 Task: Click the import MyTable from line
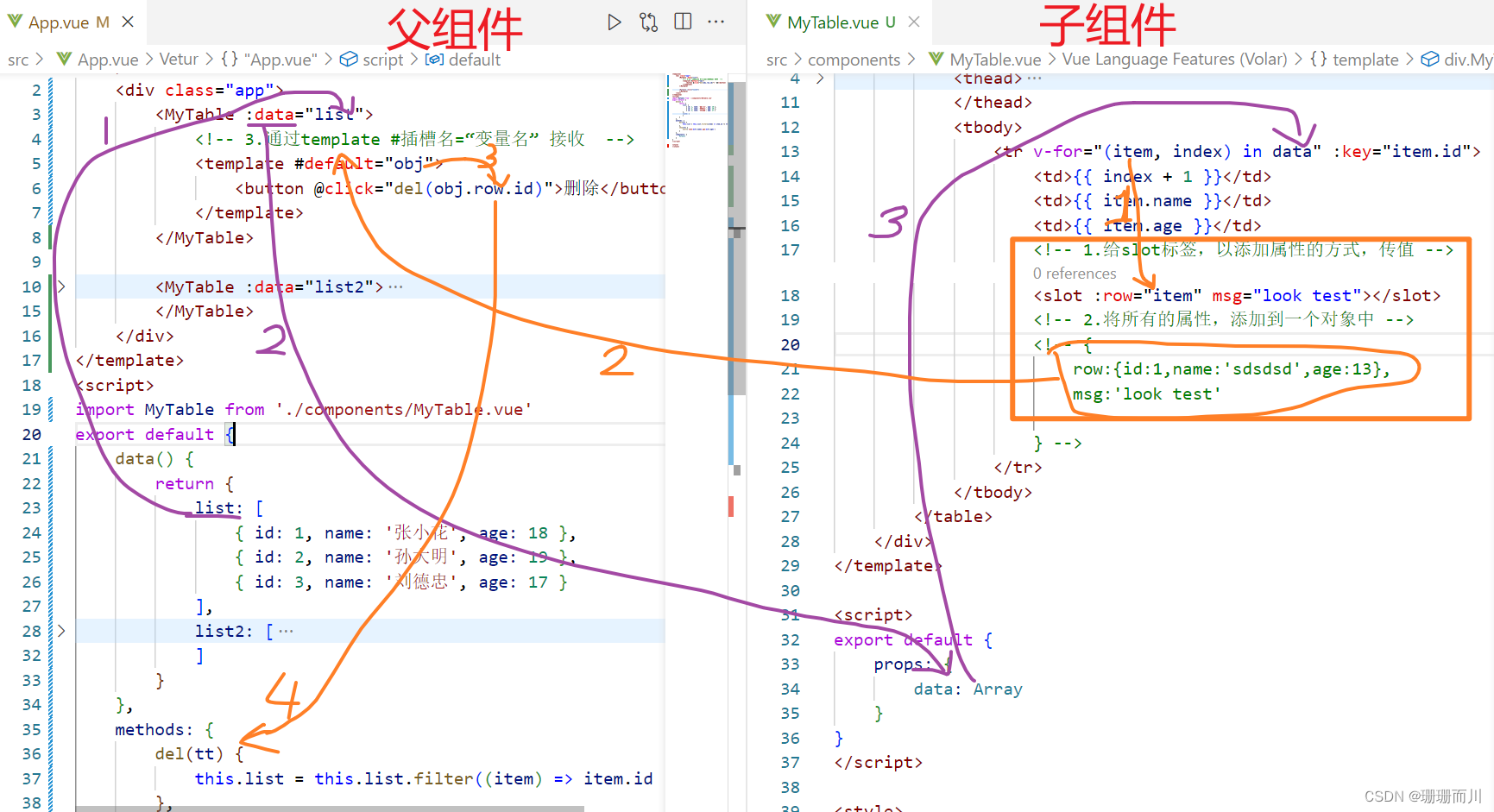(303, 409)
